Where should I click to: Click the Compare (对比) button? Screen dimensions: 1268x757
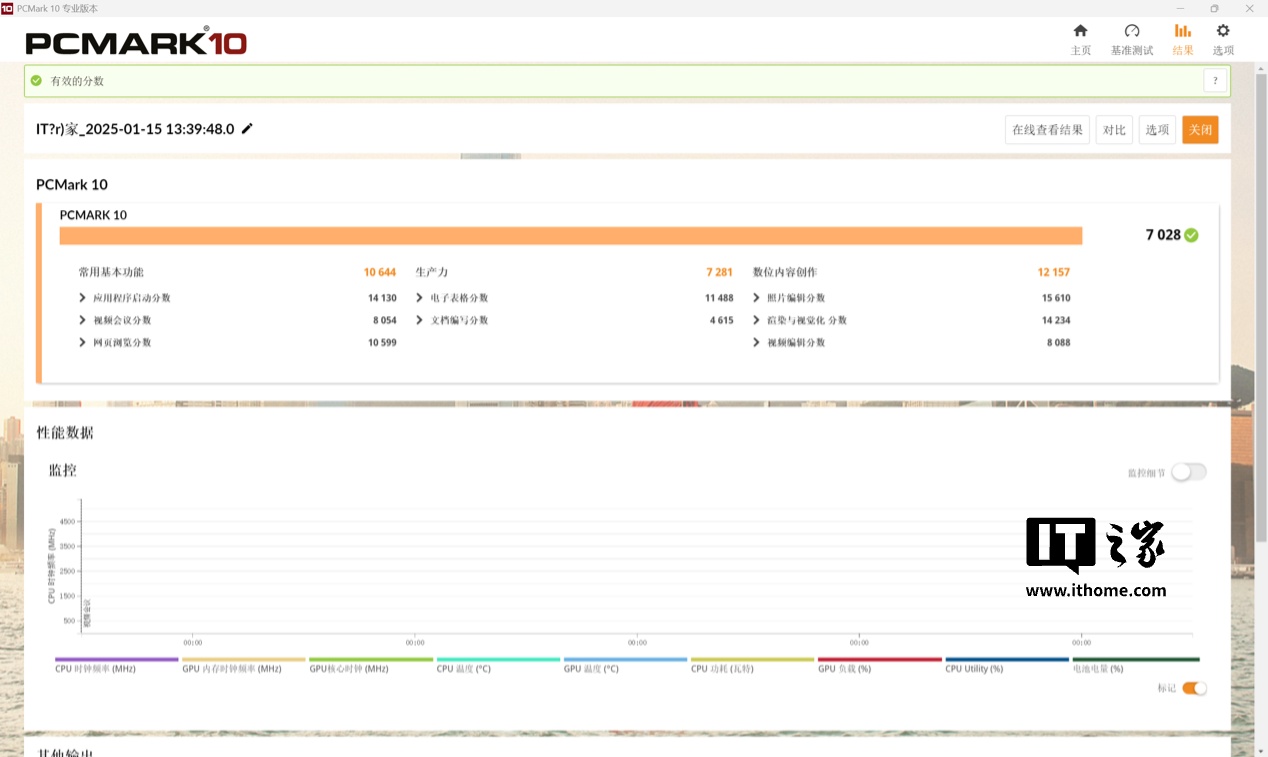1114,130
